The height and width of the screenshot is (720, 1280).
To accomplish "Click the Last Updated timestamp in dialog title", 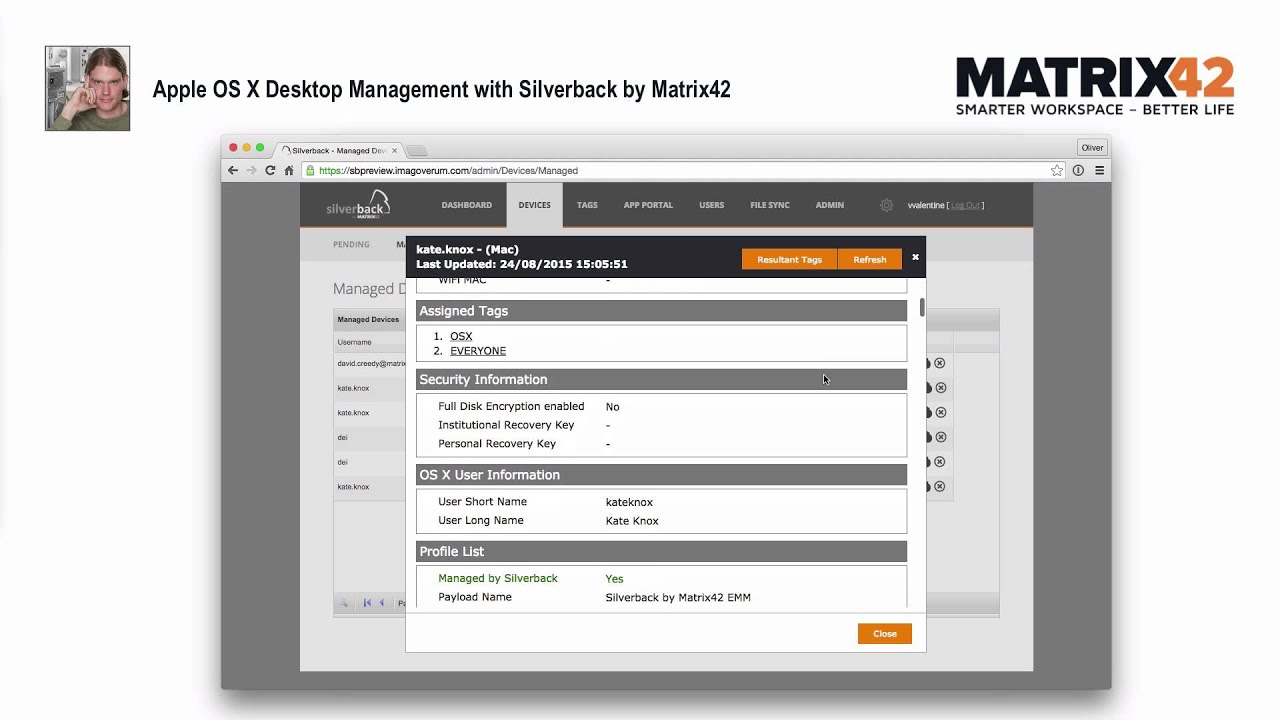I will coord(522,265).
